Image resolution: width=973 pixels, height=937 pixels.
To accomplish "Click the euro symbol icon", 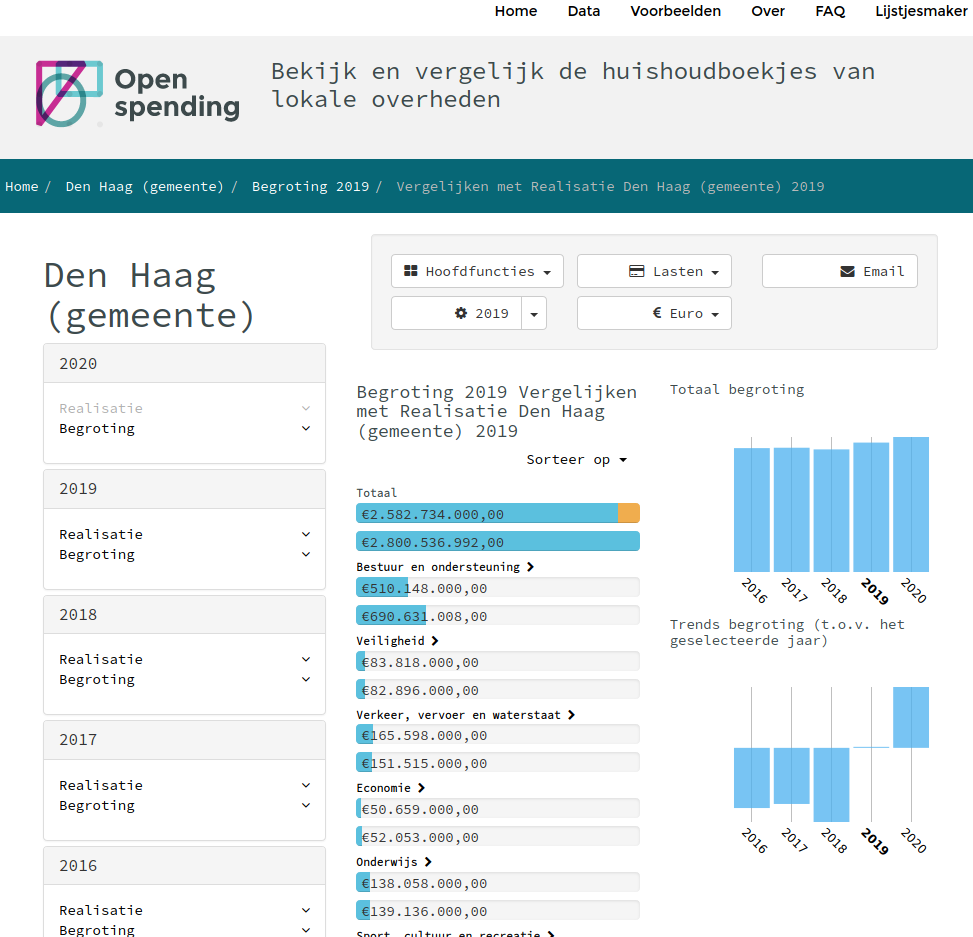I will pyautogui.click(x=657, y=313).
